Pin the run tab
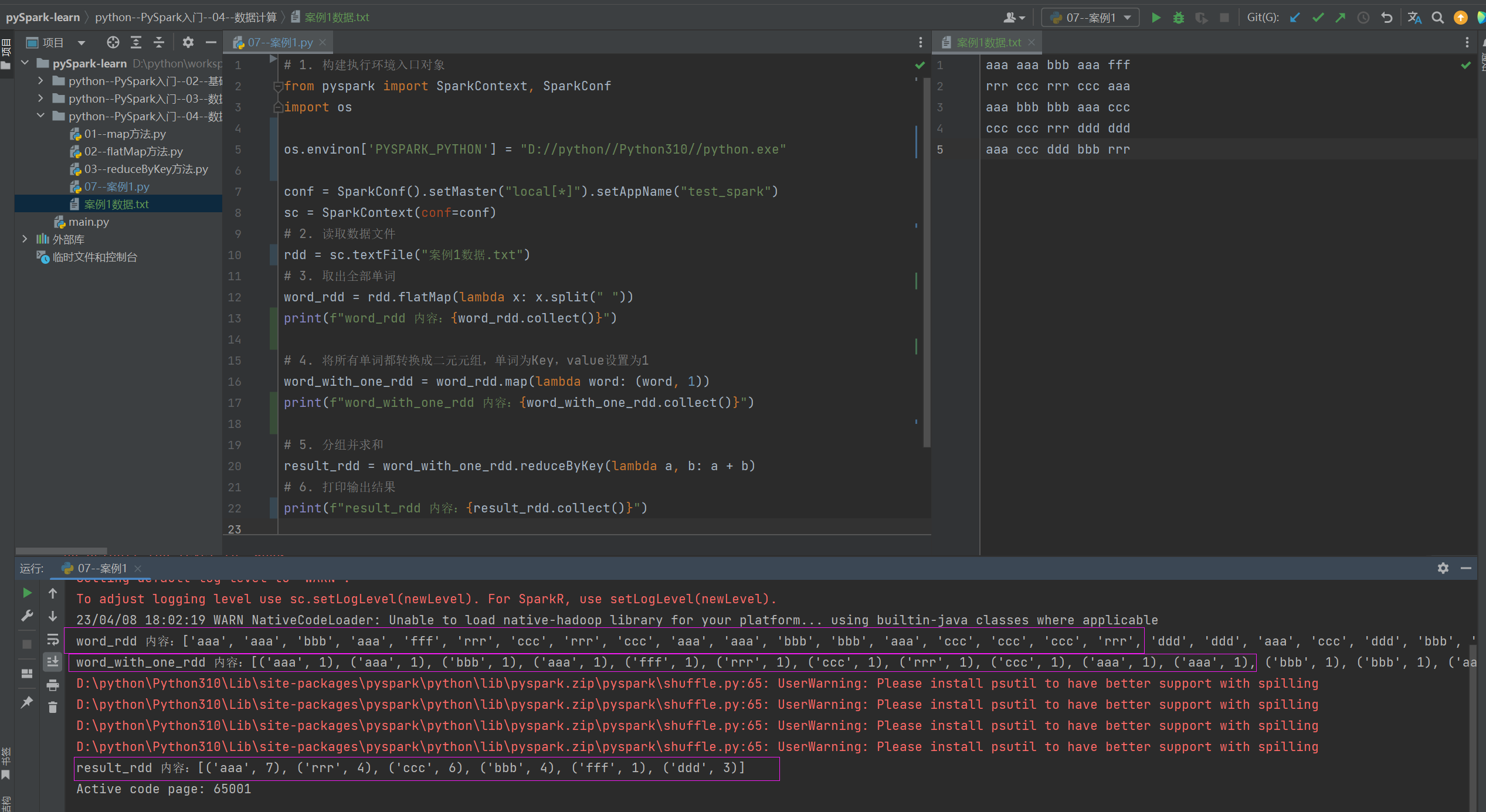This screenshot has width=1486, height=812. [x=27, y=702]
